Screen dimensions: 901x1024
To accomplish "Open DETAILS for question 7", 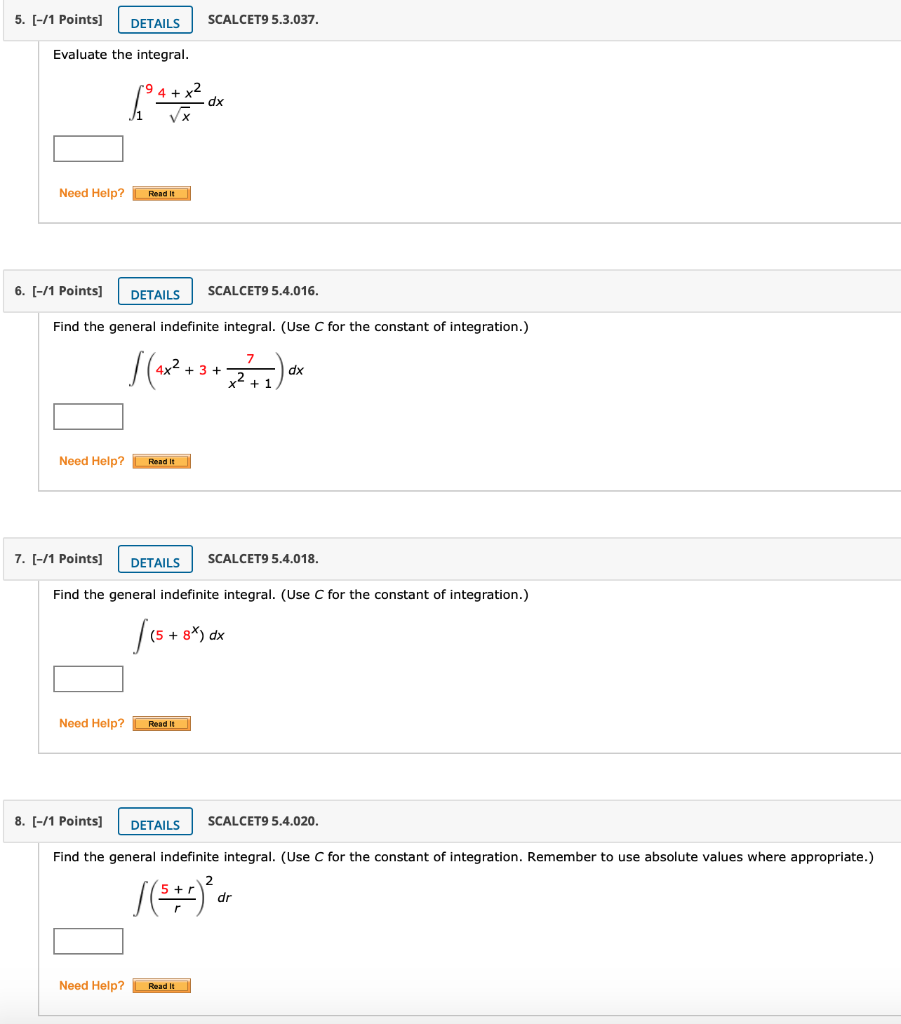I will (x=155, y=559).
